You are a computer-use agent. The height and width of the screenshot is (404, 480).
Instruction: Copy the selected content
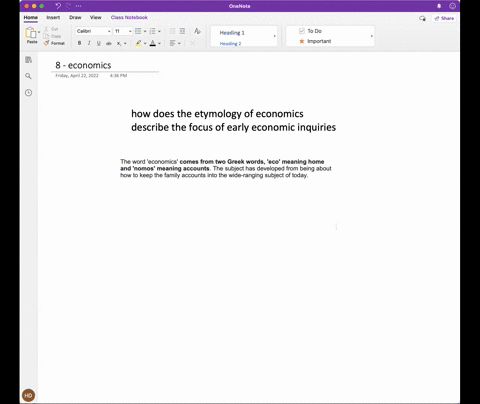click(52, 36)
